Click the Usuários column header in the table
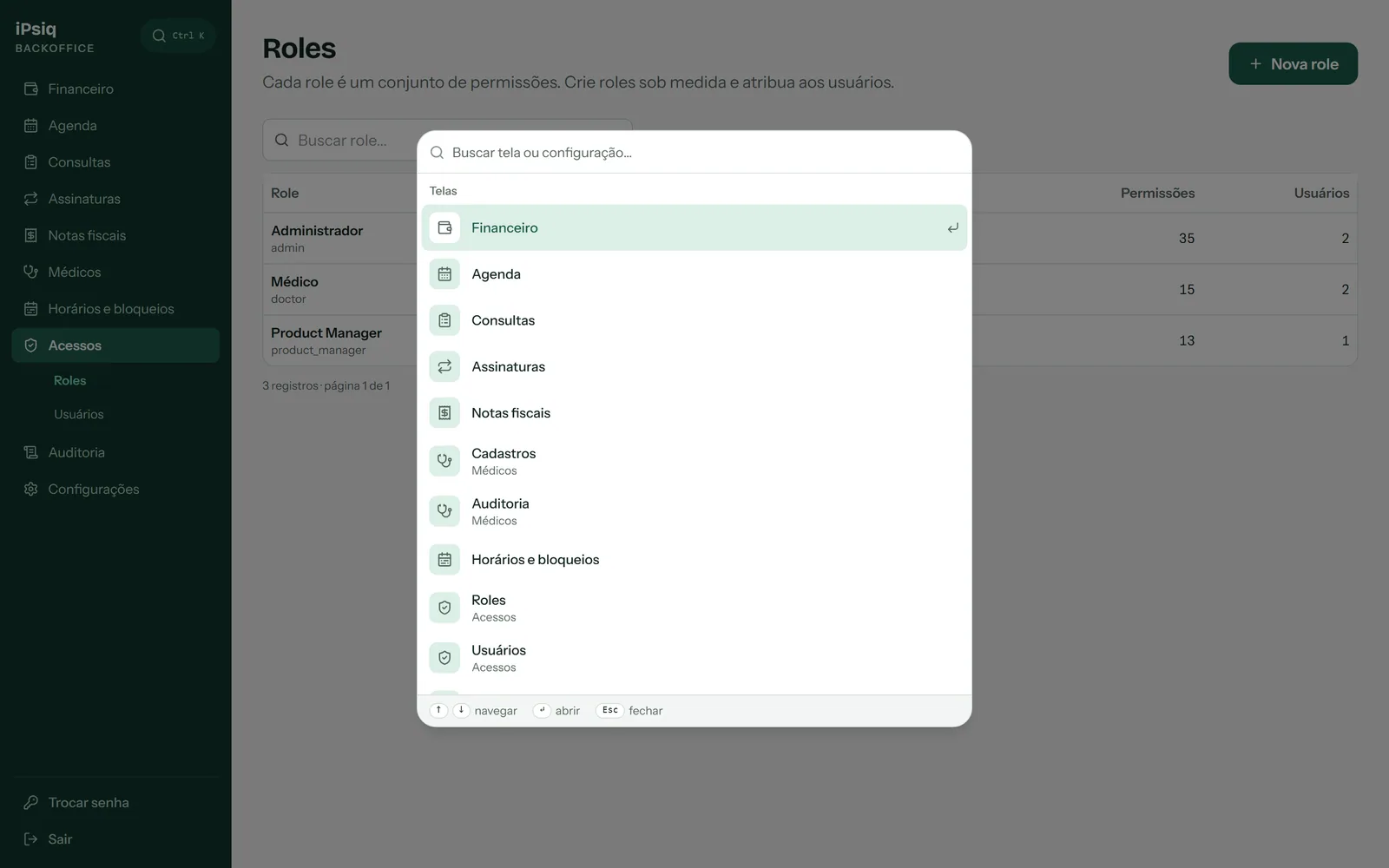Viewport: 1389px width, 868px height. coord(1321,193)
